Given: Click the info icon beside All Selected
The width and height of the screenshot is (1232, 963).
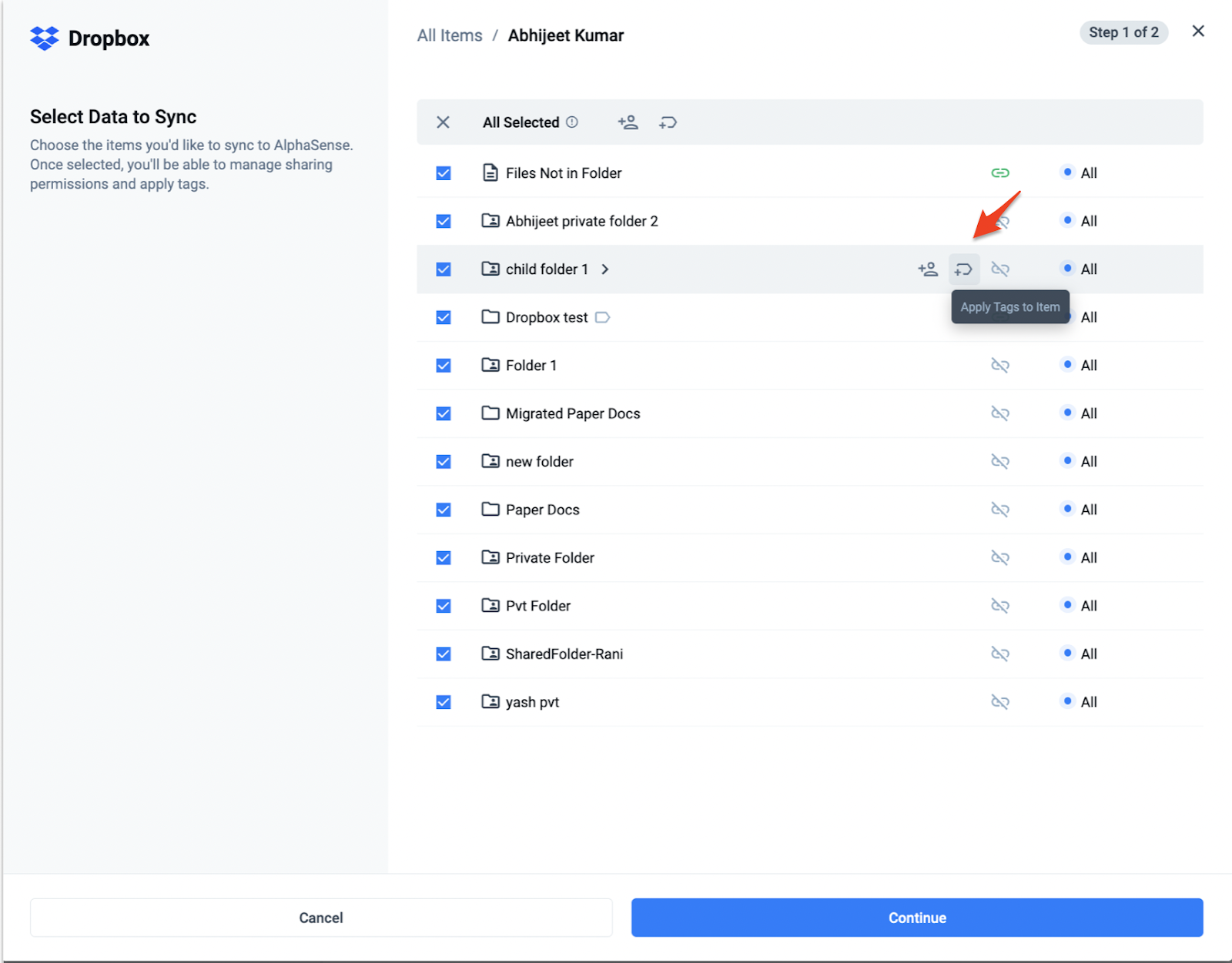Looking at the screenshot, I should (x=572, y=122).
